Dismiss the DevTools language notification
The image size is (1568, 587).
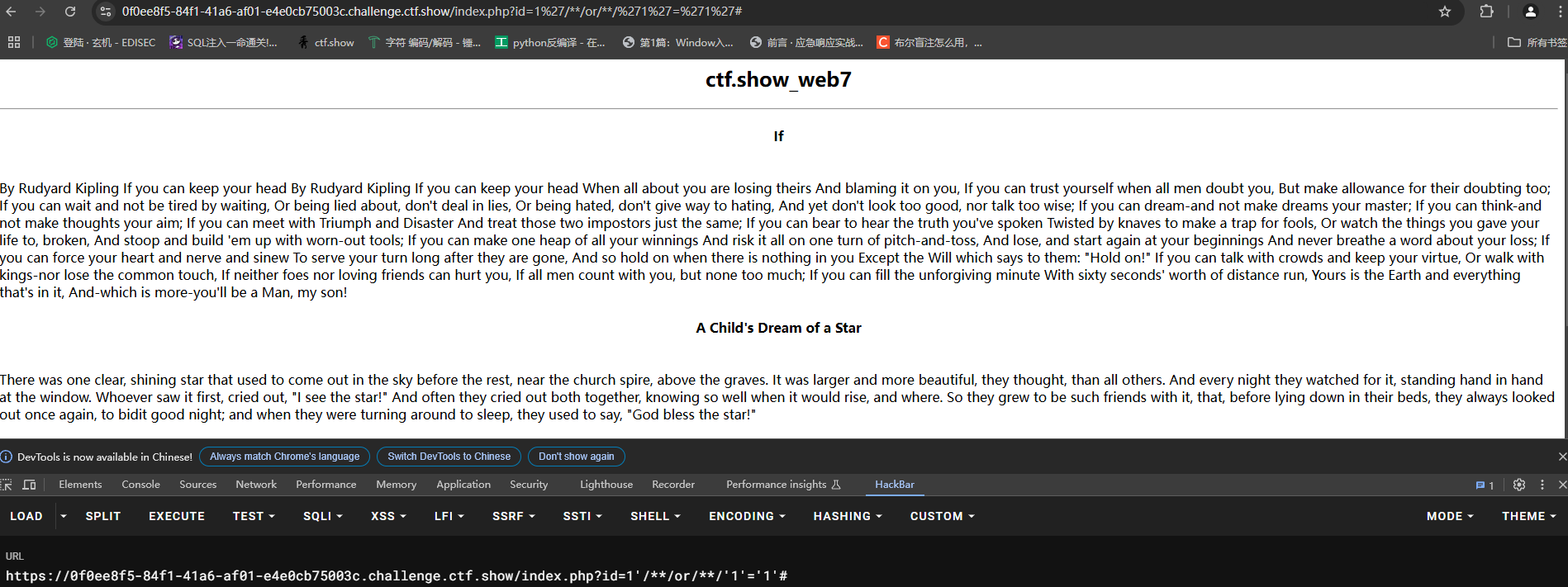tap(1561, 457)
